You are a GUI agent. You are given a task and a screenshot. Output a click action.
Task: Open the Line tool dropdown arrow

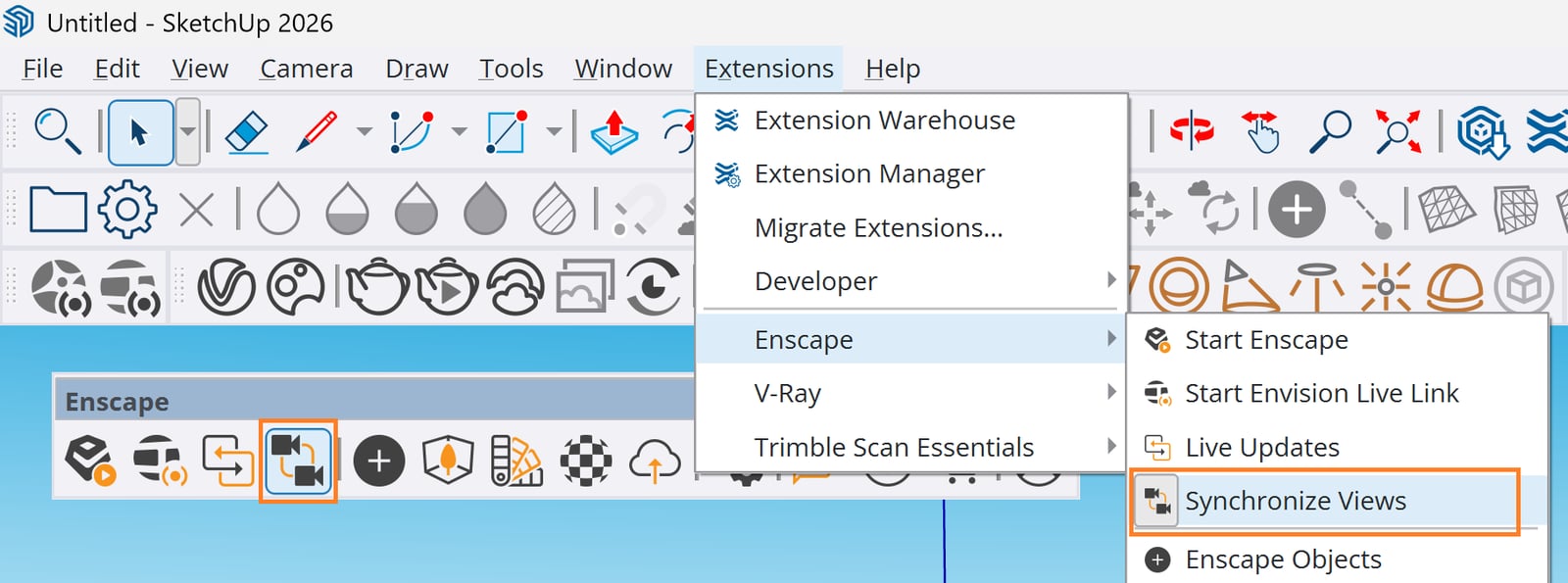pyautogui.click(x=364, y=131)
